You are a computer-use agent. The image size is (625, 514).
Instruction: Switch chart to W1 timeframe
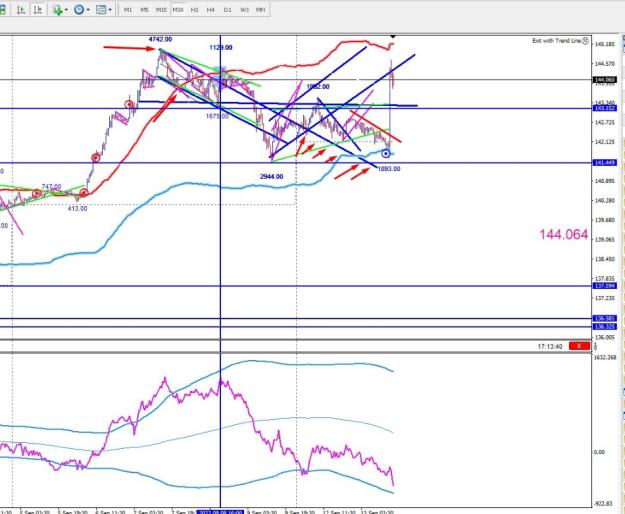[x=244, y=10]
